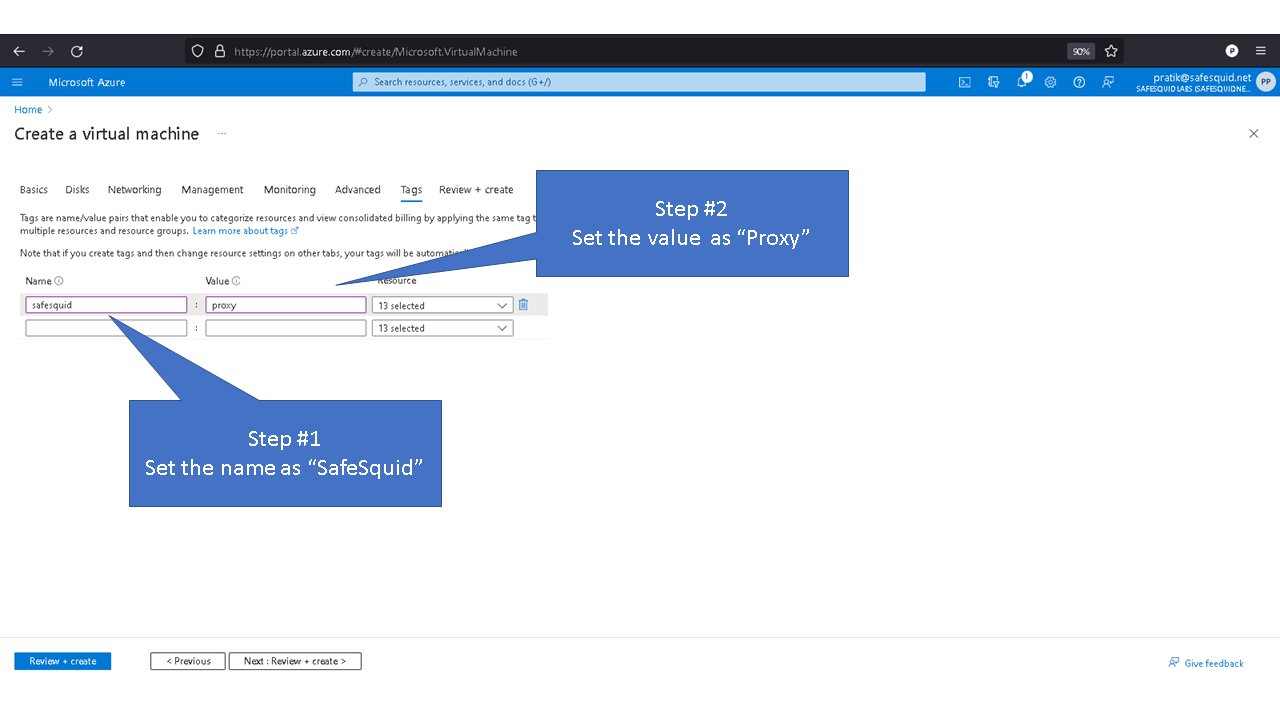The height and width of the screenshot is (720, 1280).
Task: Open portal settings gear icon
Action: pos(1050,82)
